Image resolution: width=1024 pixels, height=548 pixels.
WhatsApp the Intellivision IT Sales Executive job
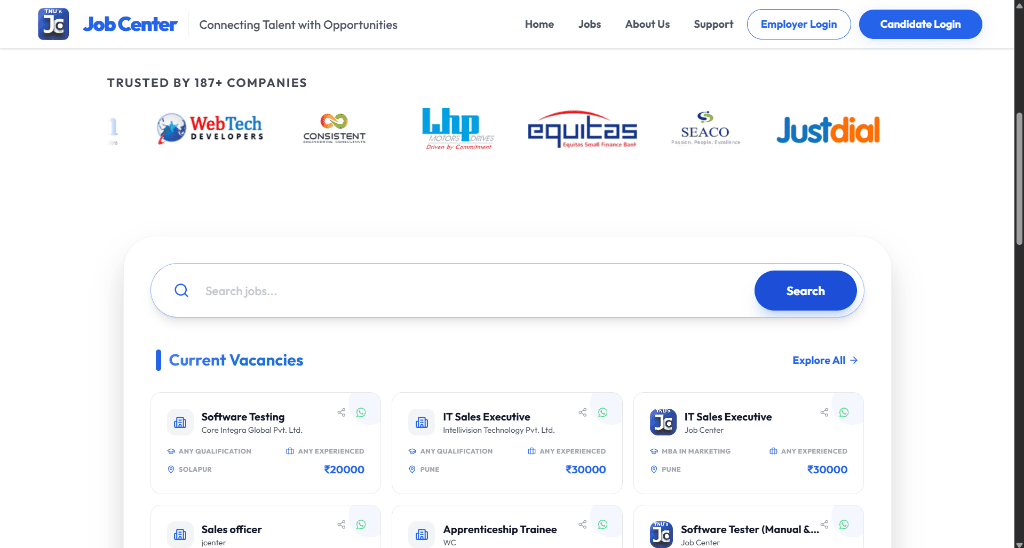[603, 413]
